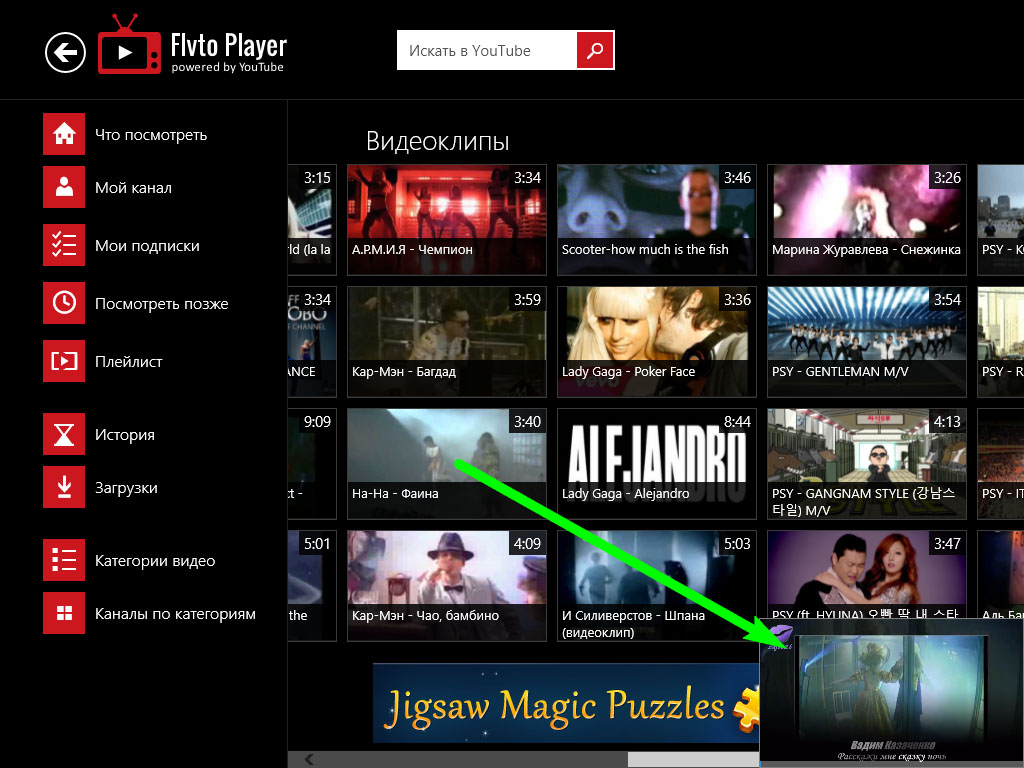This screenshot has height=768, width=1024.
Task: Play the Lady Gaga - Poker Face video
Action: tap(656, 342)
